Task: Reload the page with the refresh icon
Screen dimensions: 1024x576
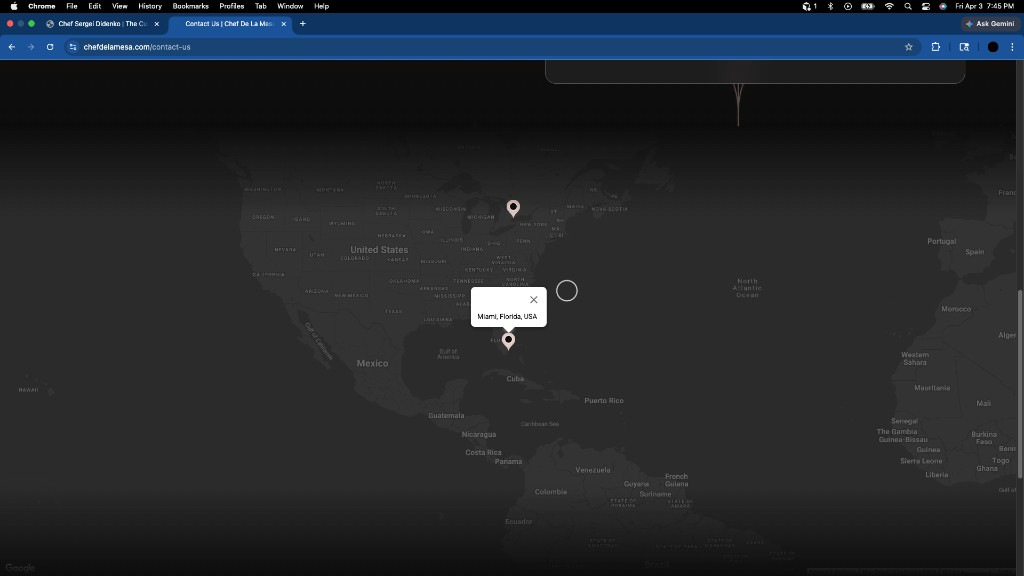Action: point(50,47)
